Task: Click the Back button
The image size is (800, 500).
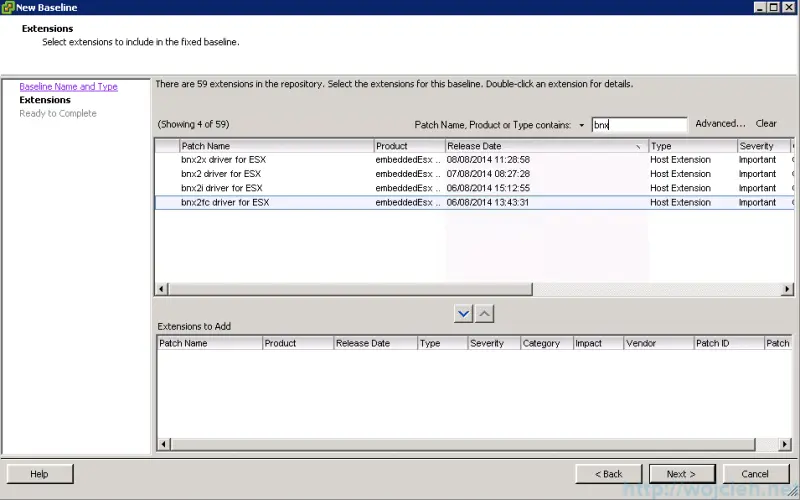Action: (608, 474)
